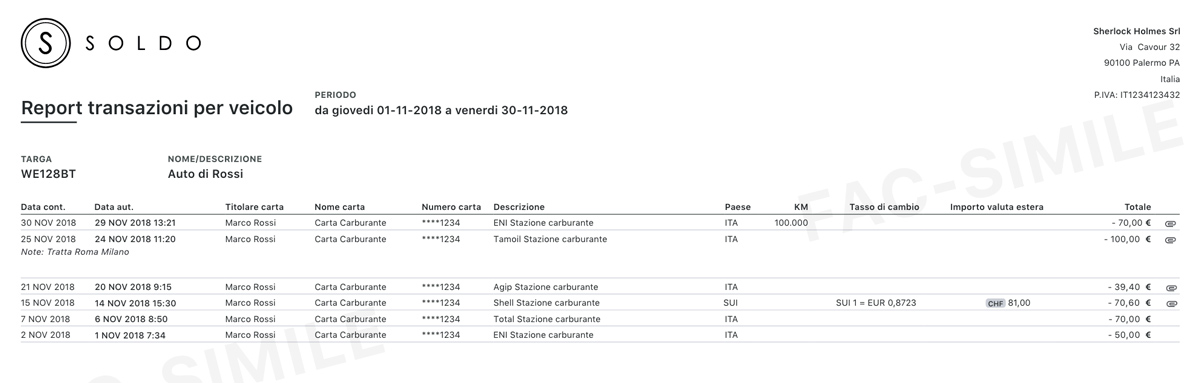Open attachment clip for Agip 39,40 € row
Screen dimensions: 1200x383
coord(1171,287)
